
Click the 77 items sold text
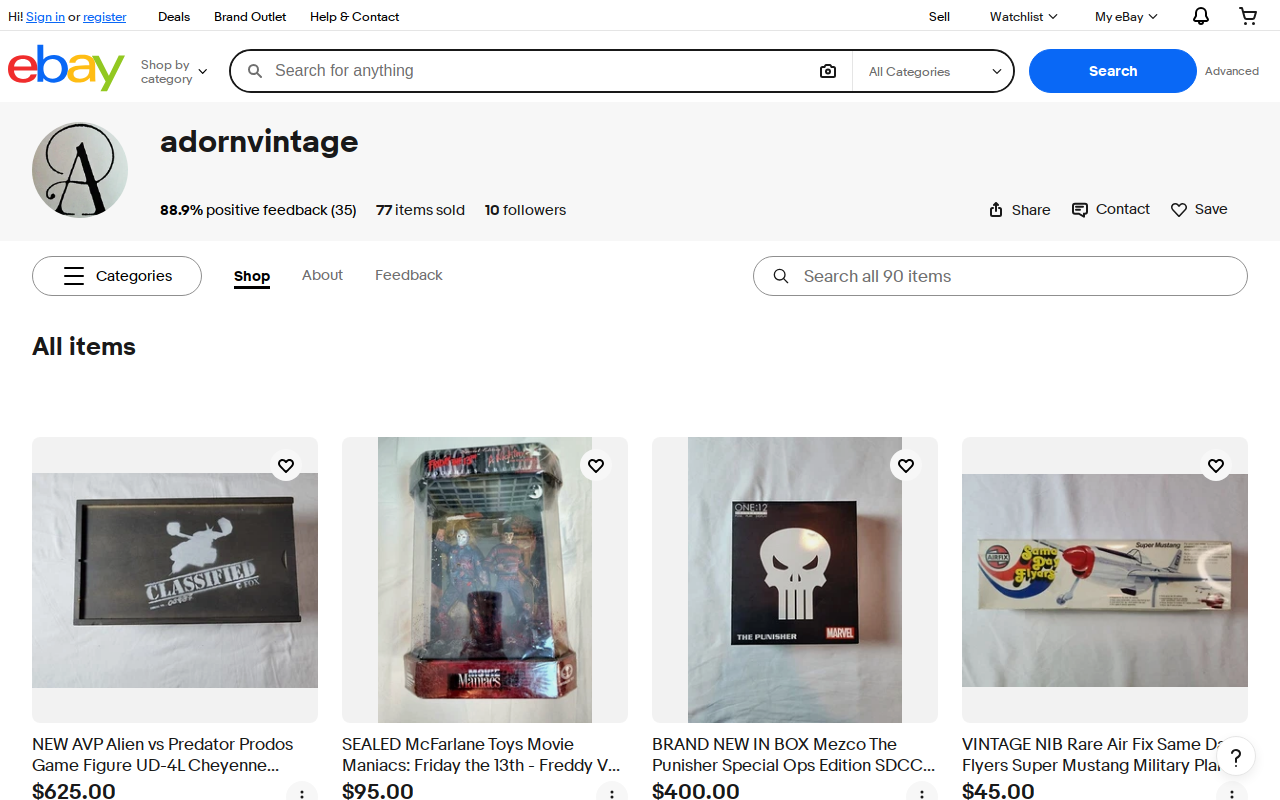(420, 210)
